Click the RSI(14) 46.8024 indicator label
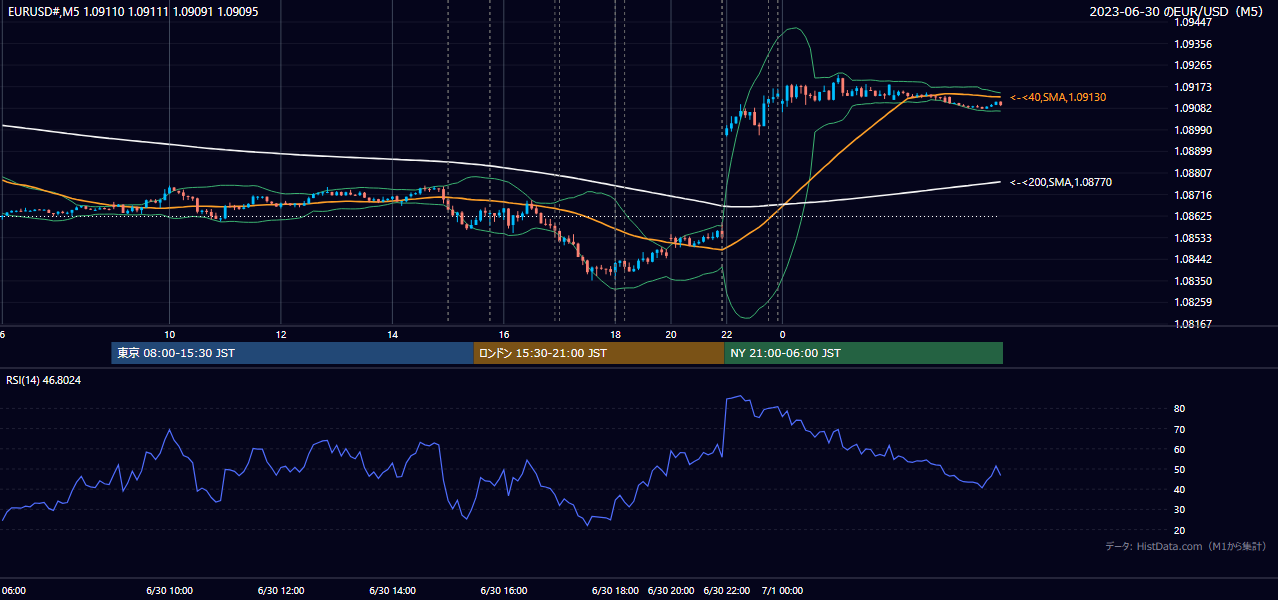 point(43,380)
